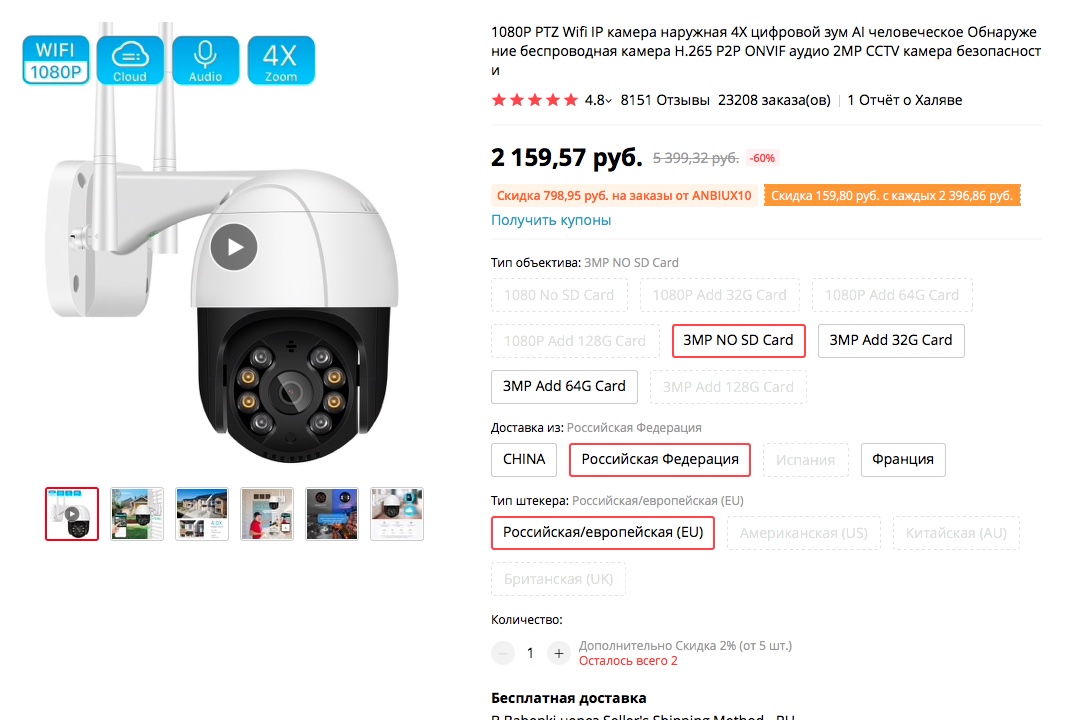The width and height of the screenshot is (1068, 720).
Task: Select Российская/европейская (EU) plug type
Action: (602, 532)
